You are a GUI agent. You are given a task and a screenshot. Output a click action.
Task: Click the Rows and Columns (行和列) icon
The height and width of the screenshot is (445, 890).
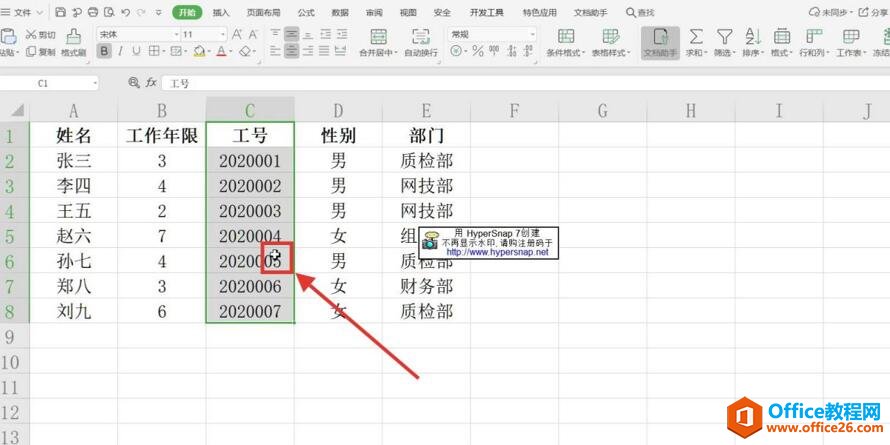814,37
